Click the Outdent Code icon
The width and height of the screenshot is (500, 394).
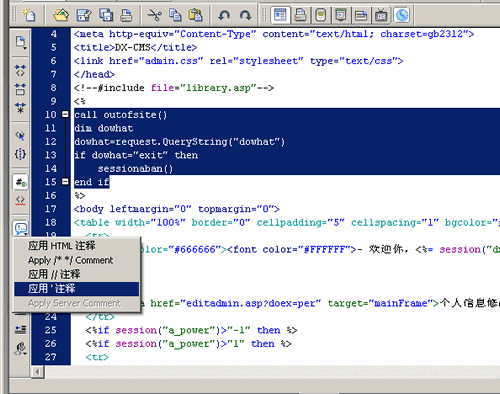(20, 330)
